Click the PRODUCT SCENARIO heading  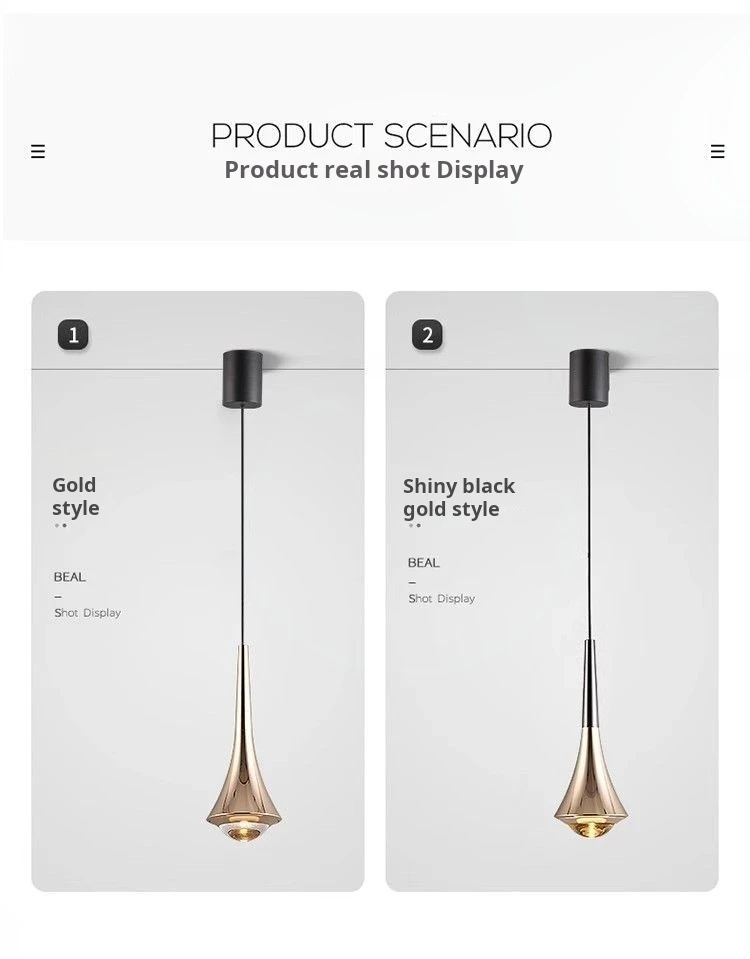pos(381,136)
